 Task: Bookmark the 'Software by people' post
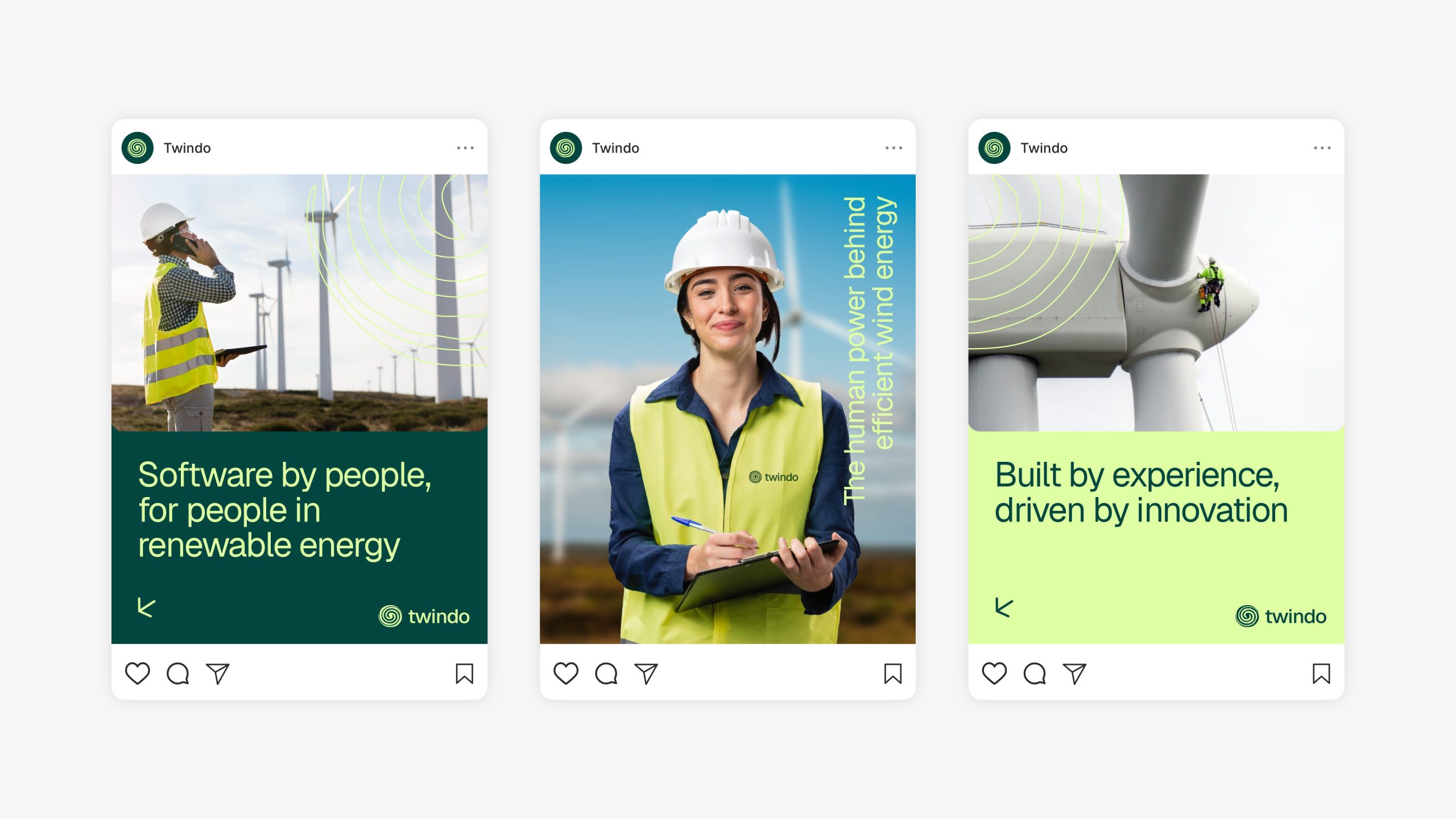pos(464,673)
